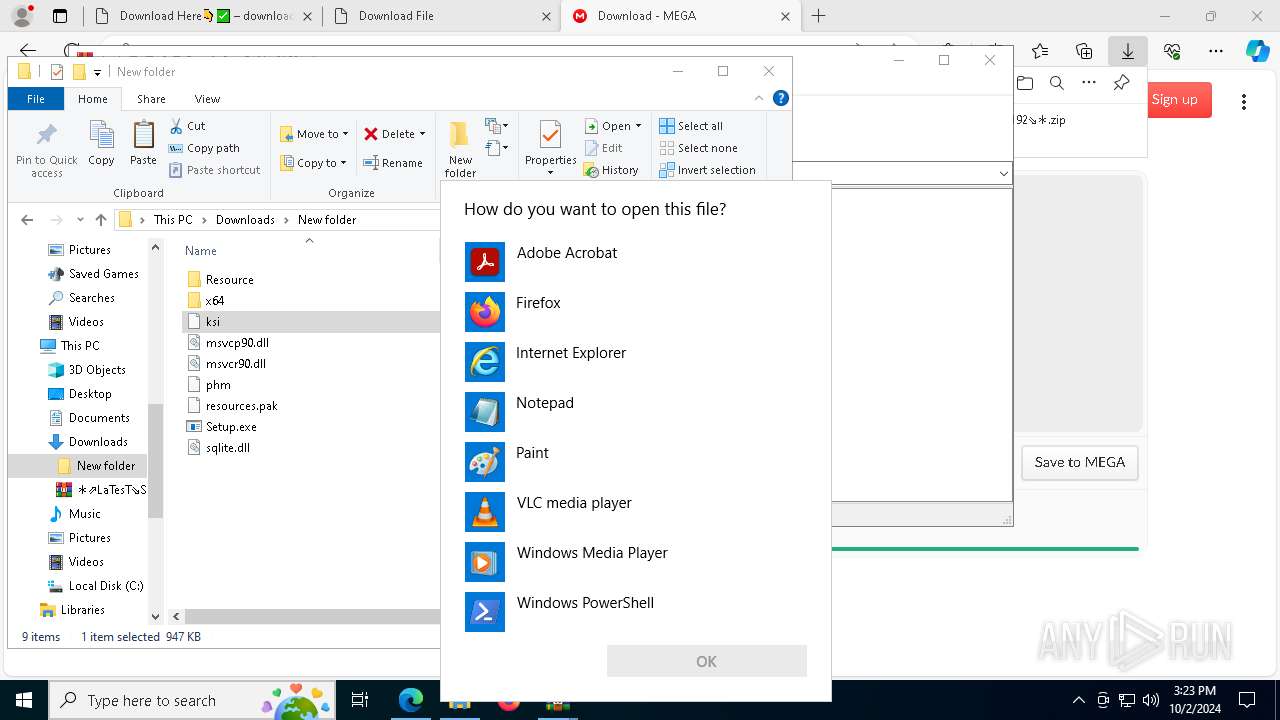Screen dimensions: 1280x720
Task: Select Paint as the opening app
Action: tap(635, 462)
